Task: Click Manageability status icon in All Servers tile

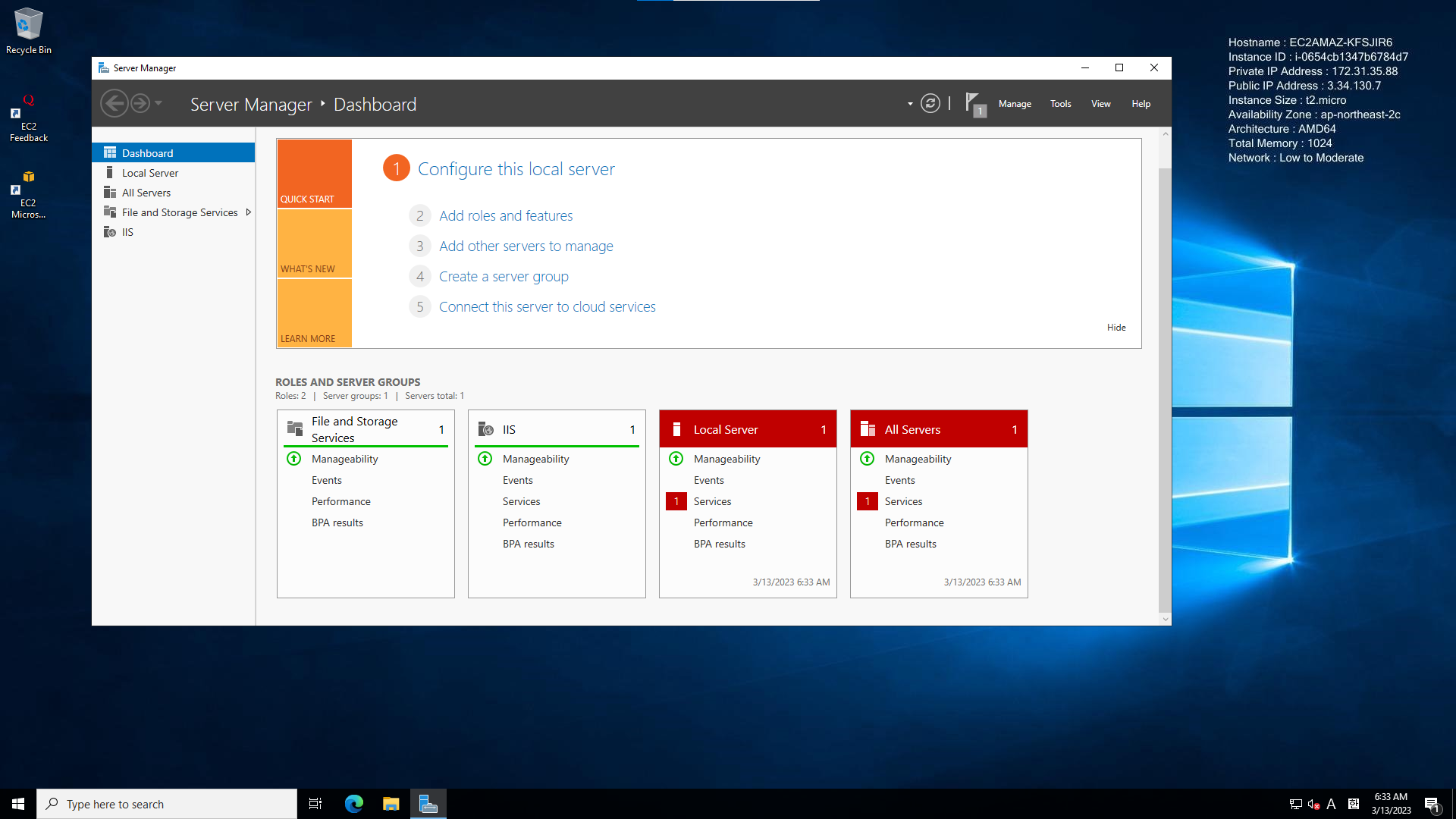Action: tap(868, 459)
